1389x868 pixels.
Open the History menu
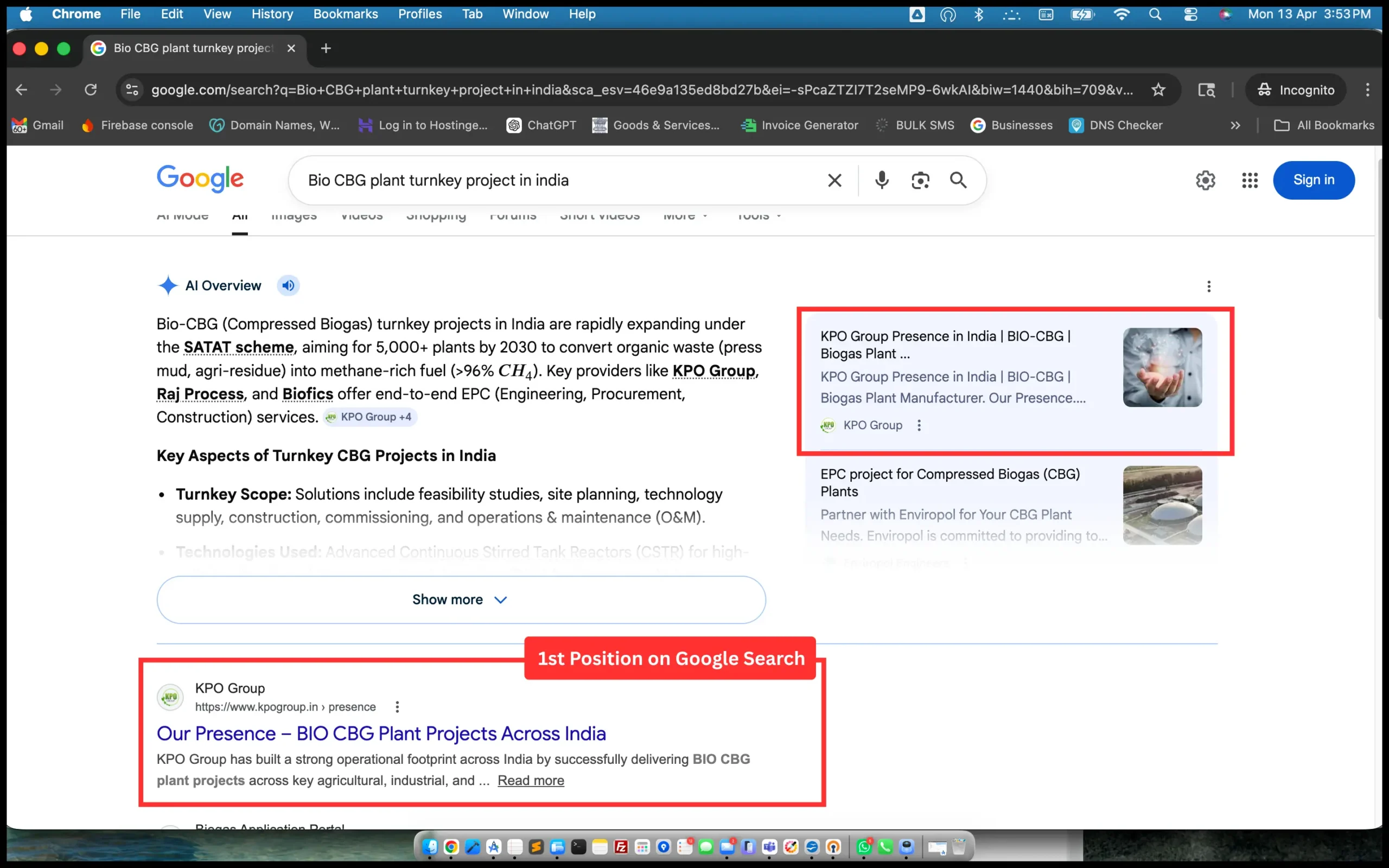pos(272,14)
